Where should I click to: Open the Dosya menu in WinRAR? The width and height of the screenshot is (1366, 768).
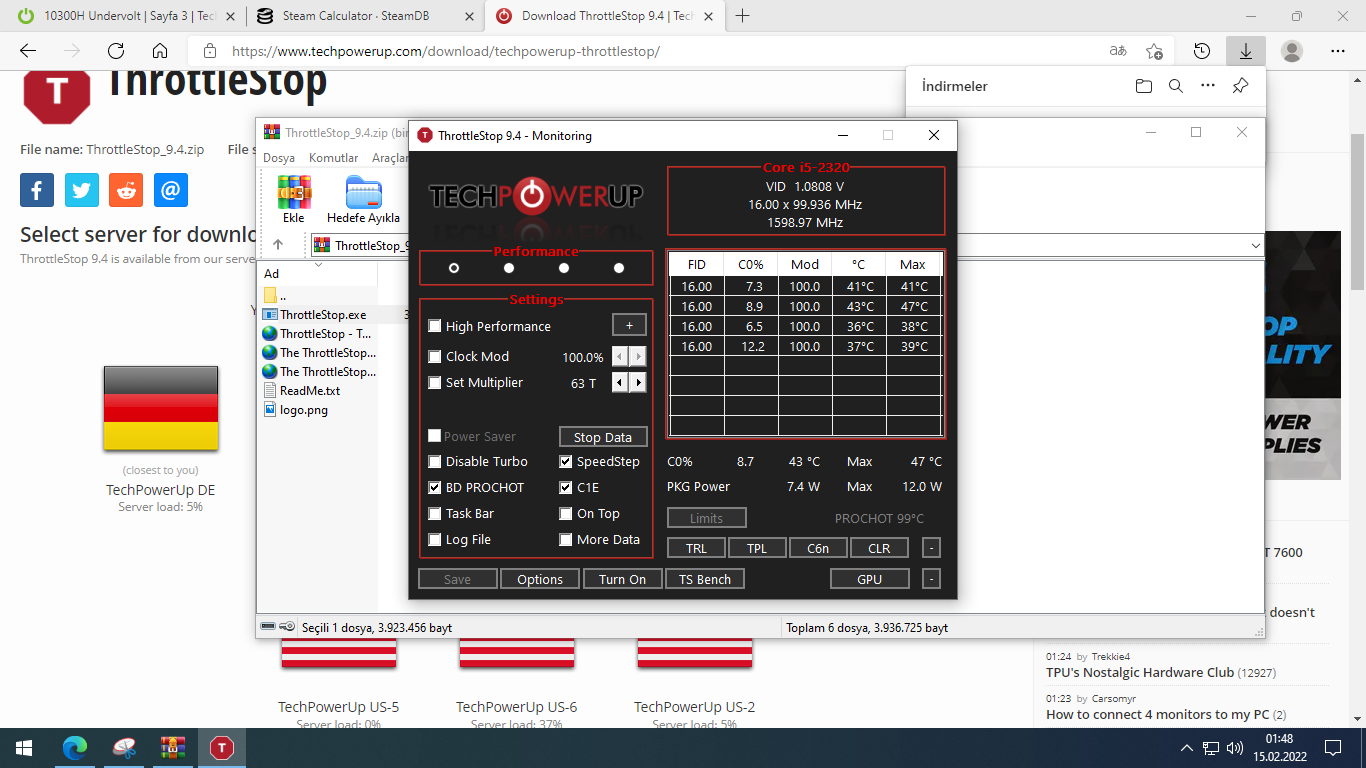[279, 158]
